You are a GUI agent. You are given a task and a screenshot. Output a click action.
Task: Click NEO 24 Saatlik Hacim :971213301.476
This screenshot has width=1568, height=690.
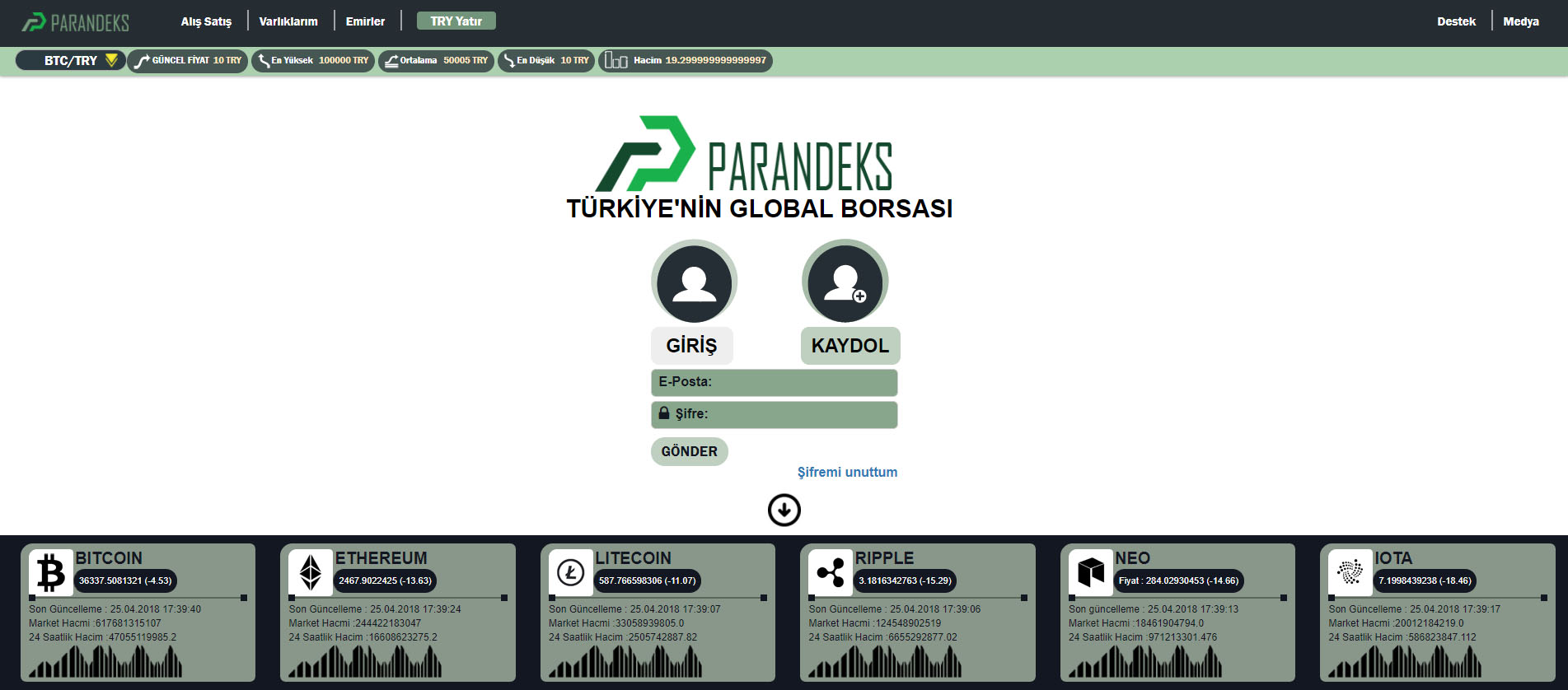1143,637
